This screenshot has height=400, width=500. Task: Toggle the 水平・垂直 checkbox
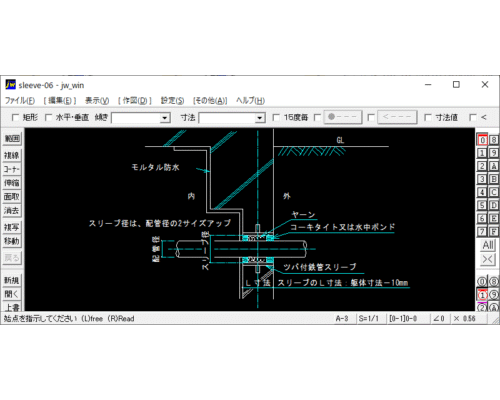pyautogui.click(x=49, y=117)
